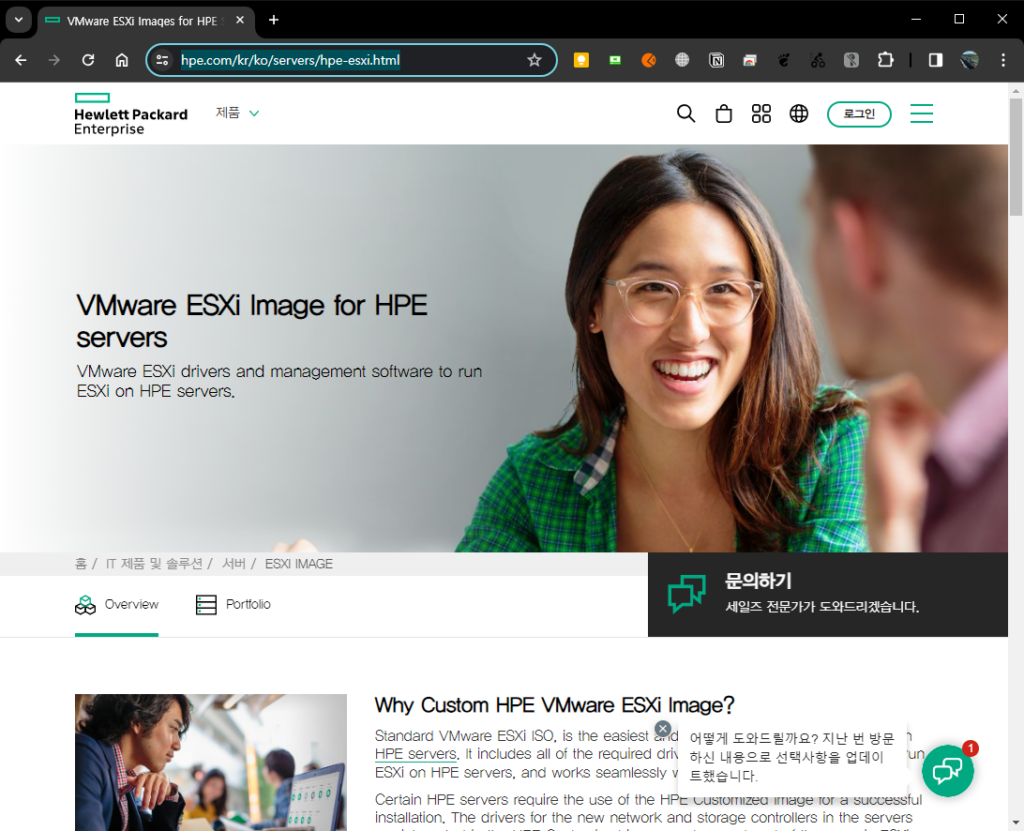
Task: Open the bicycle extension icon
Action: (818, 60)
